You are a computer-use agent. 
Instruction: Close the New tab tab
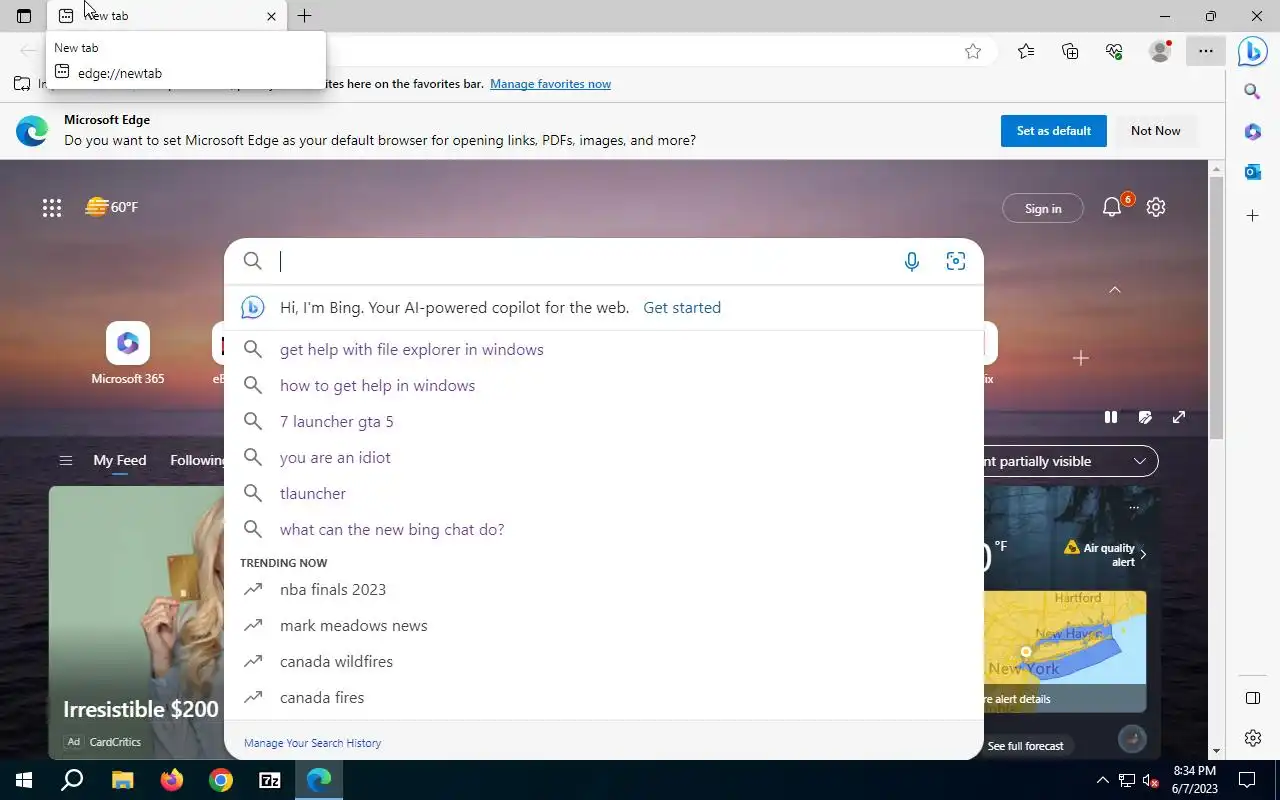point(271,16)
